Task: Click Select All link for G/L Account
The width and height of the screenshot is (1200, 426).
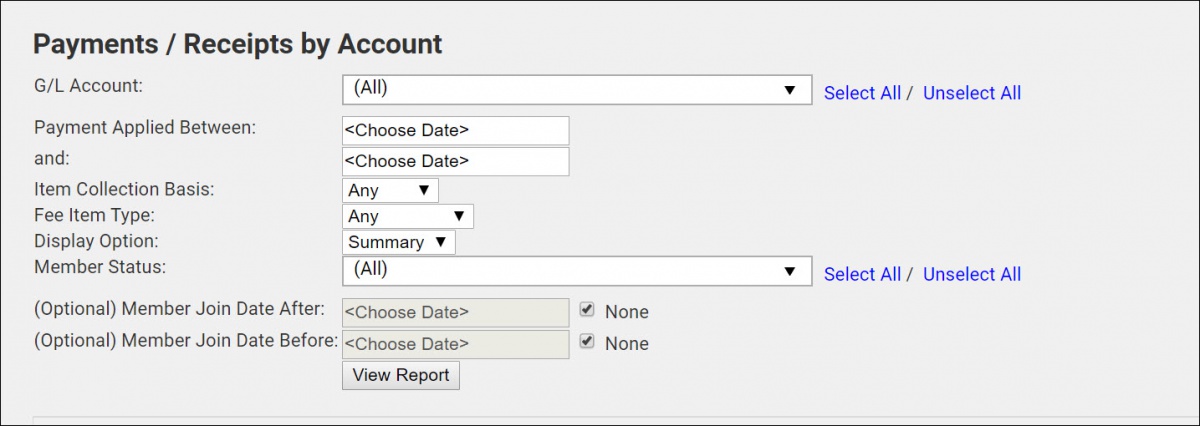Action: pyautogui.click(x=862, y=93)
